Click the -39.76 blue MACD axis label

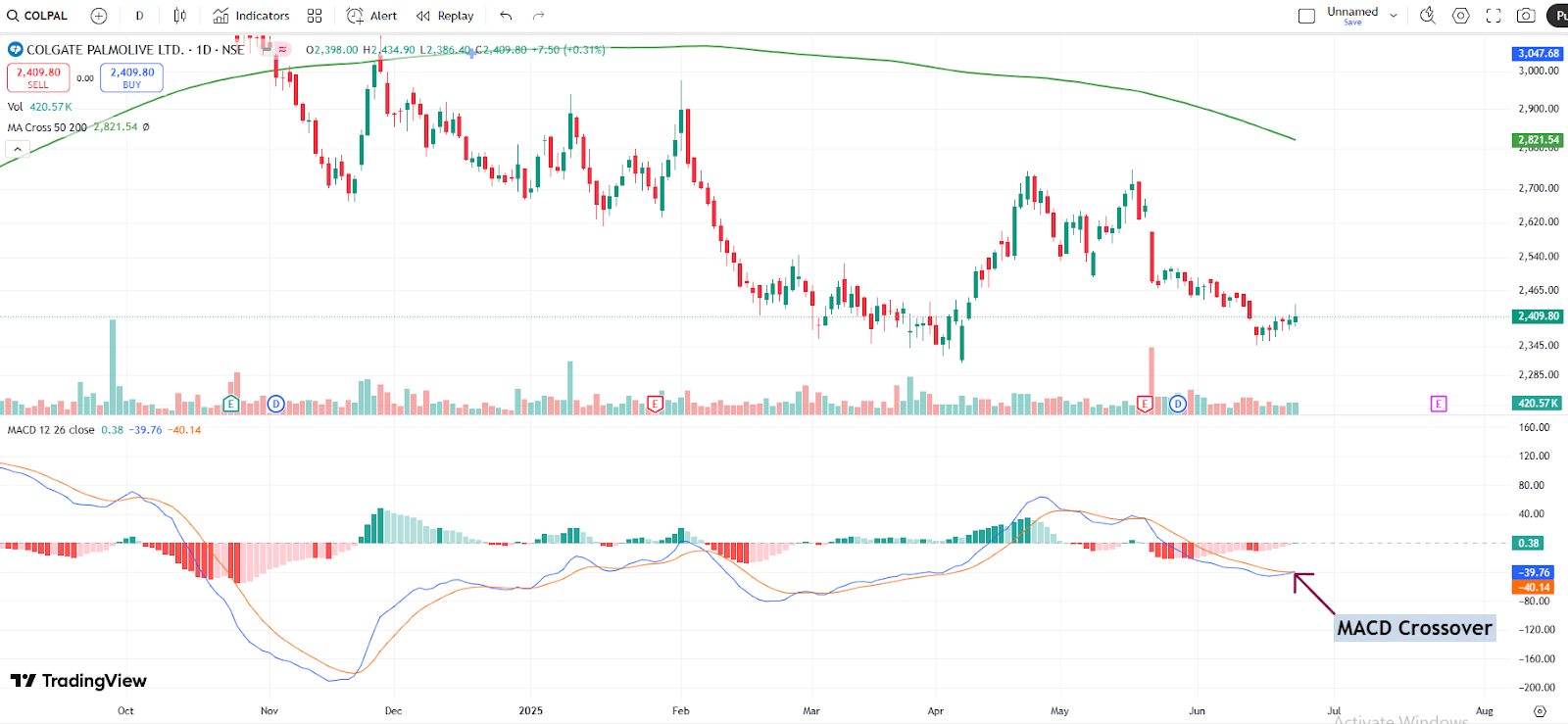(1534, 572)
